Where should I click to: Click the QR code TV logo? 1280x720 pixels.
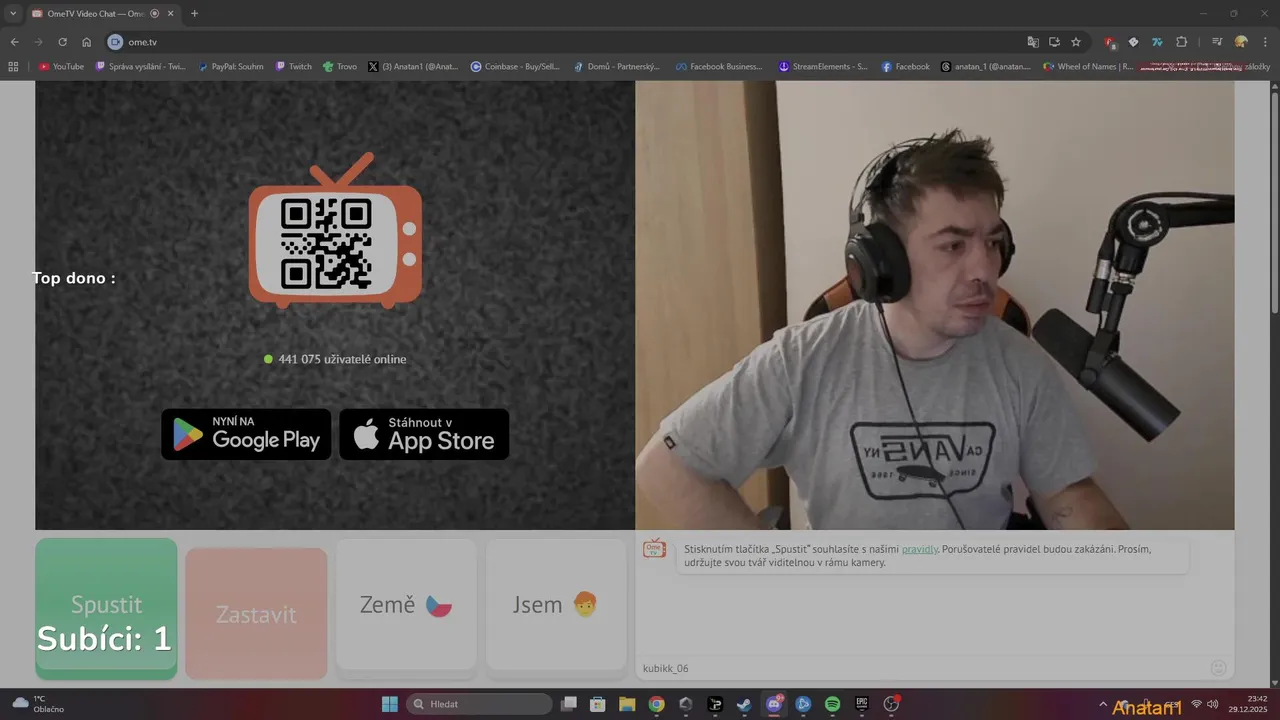pyautogui.click(x=335, y=231)
